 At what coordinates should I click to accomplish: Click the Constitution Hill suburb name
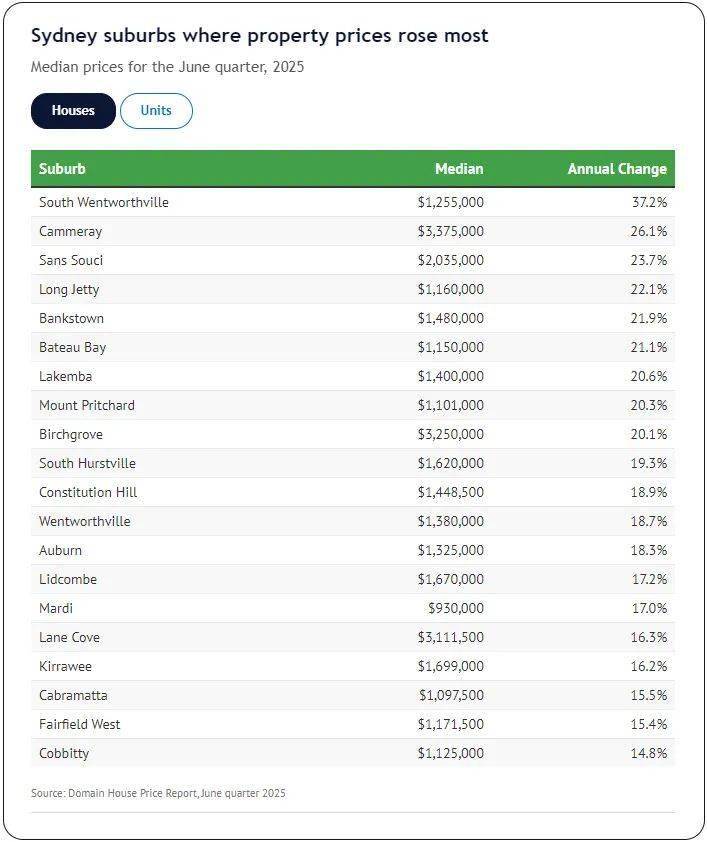88,492
